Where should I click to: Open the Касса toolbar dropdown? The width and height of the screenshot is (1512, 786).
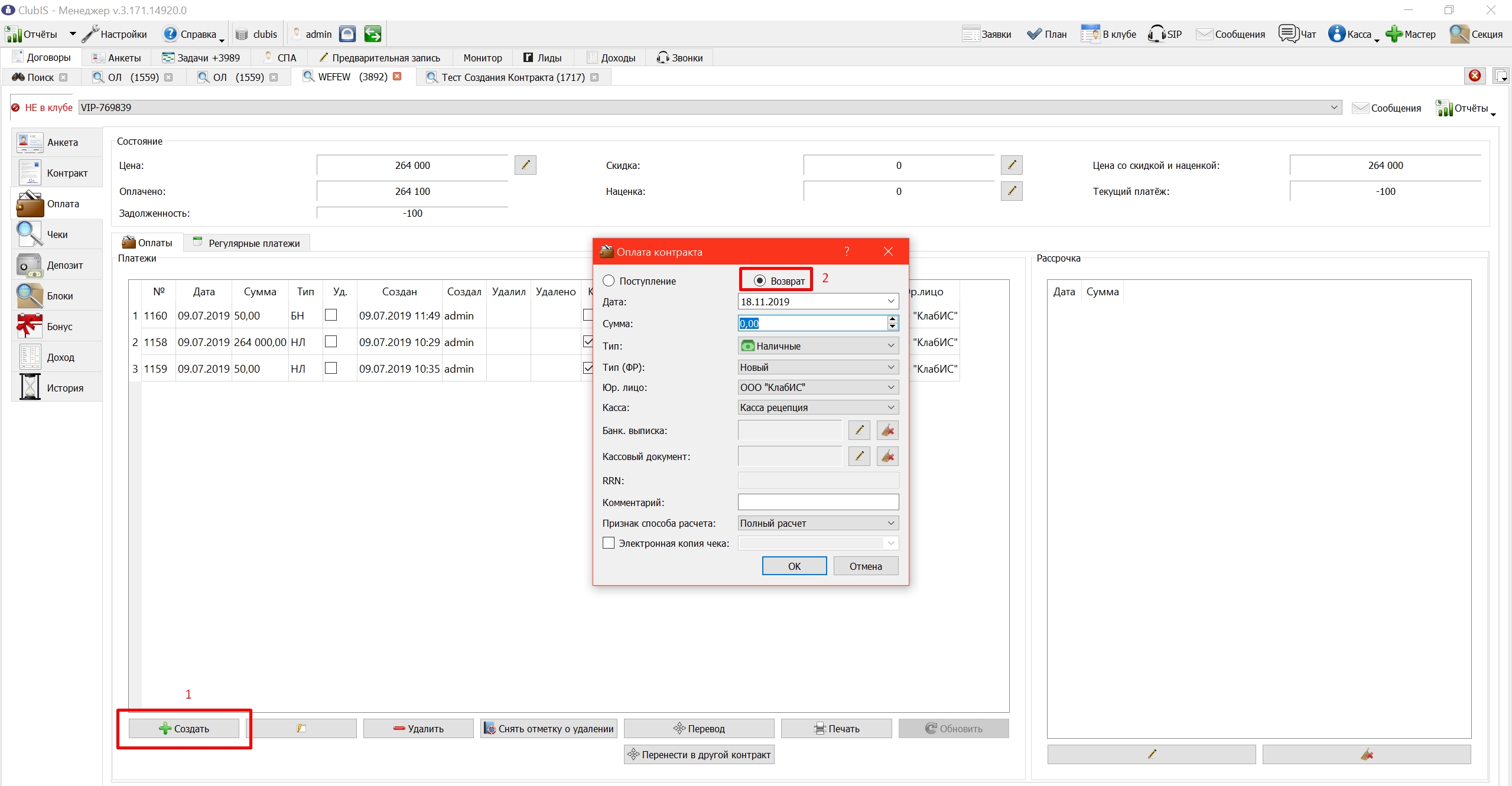click(x=1377, y=40)
